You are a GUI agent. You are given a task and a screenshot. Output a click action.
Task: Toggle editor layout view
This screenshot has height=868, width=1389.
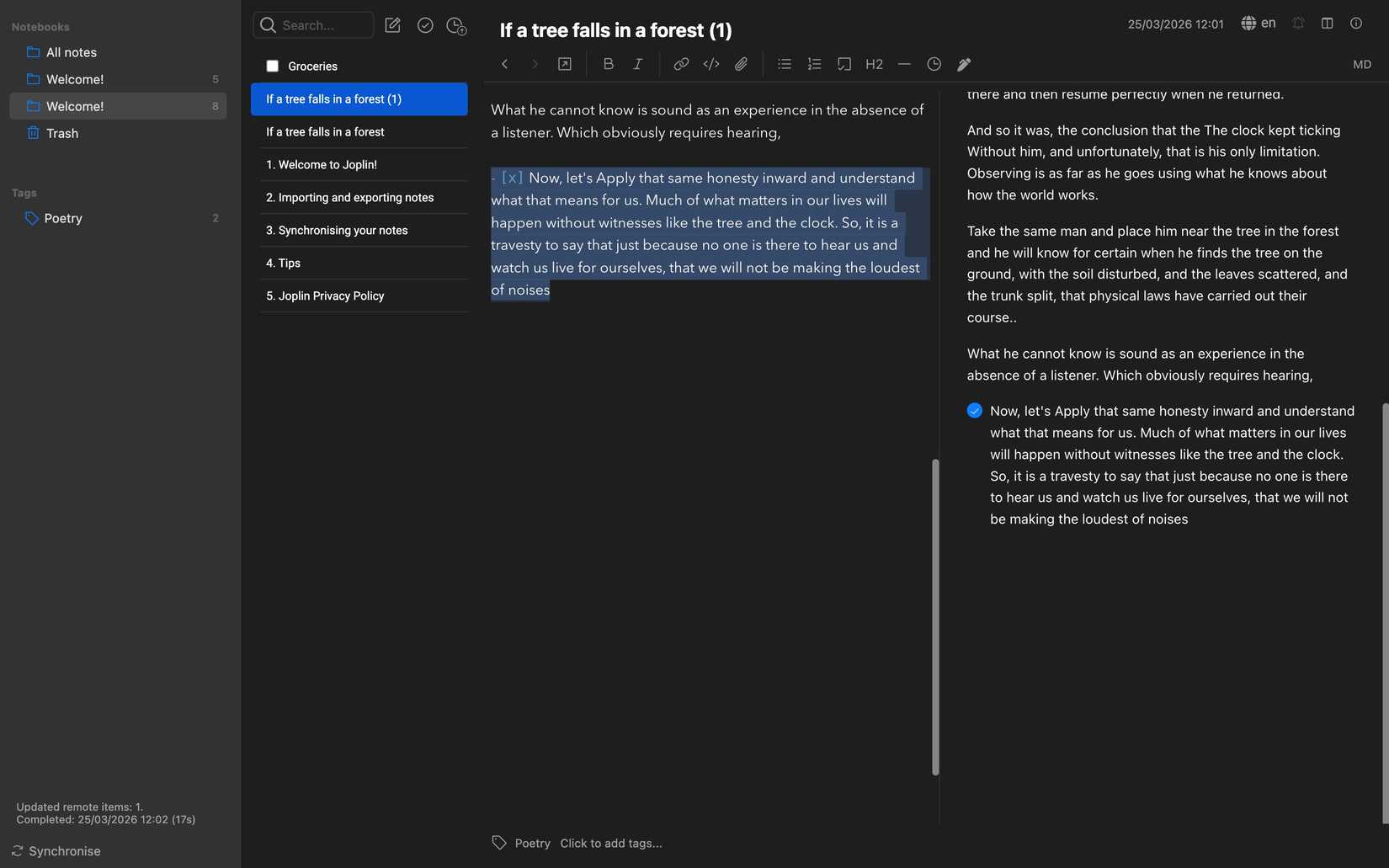click(x=1327, y=24)
